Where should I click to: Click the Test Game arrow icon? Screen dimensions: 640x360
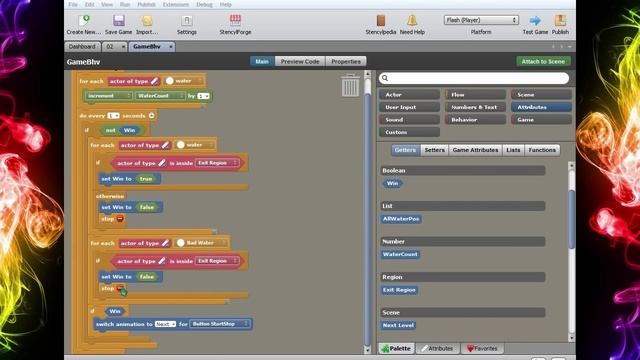click(x=535, y=20)
